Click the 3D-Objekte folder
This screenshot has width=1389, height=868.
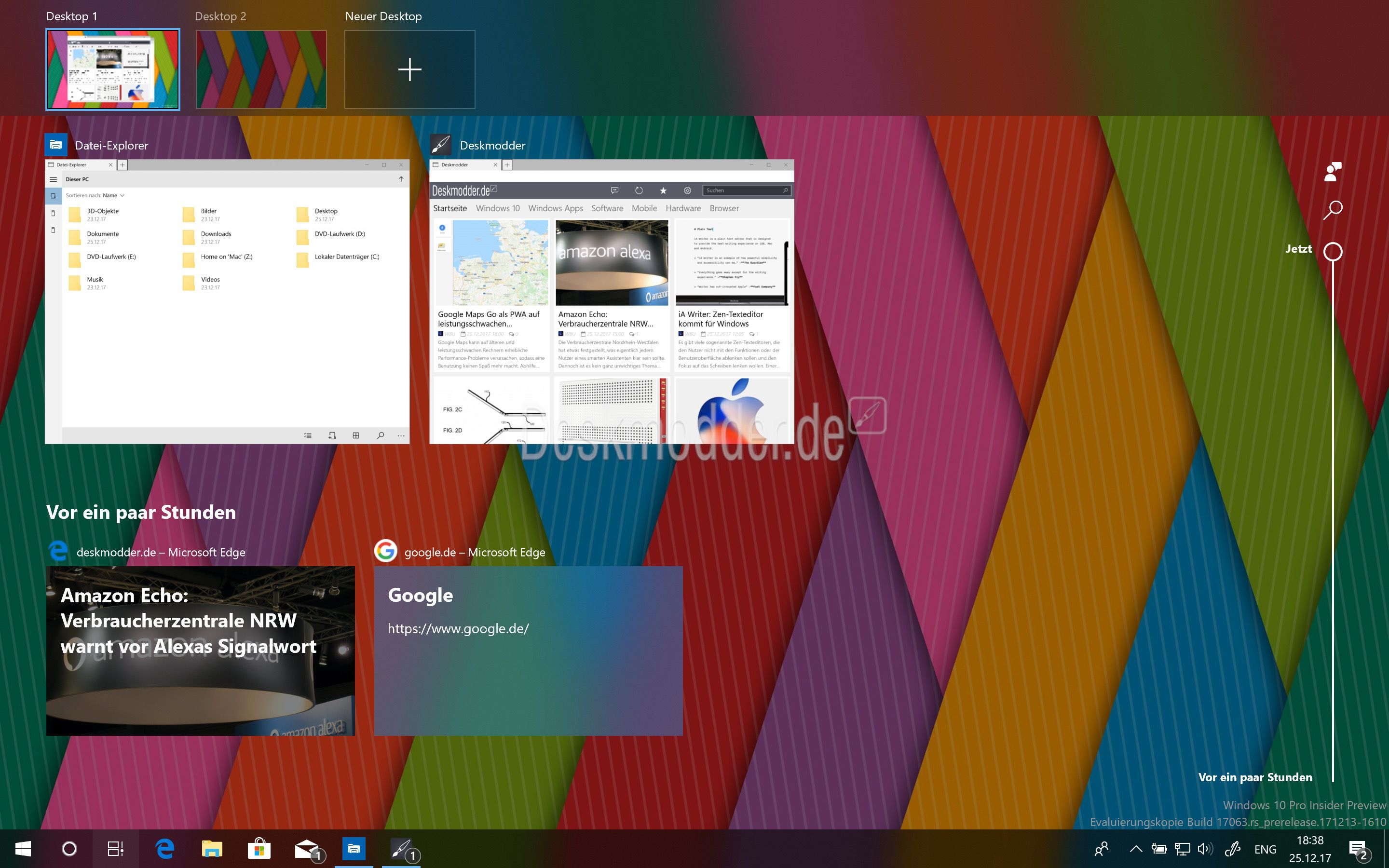95,215
